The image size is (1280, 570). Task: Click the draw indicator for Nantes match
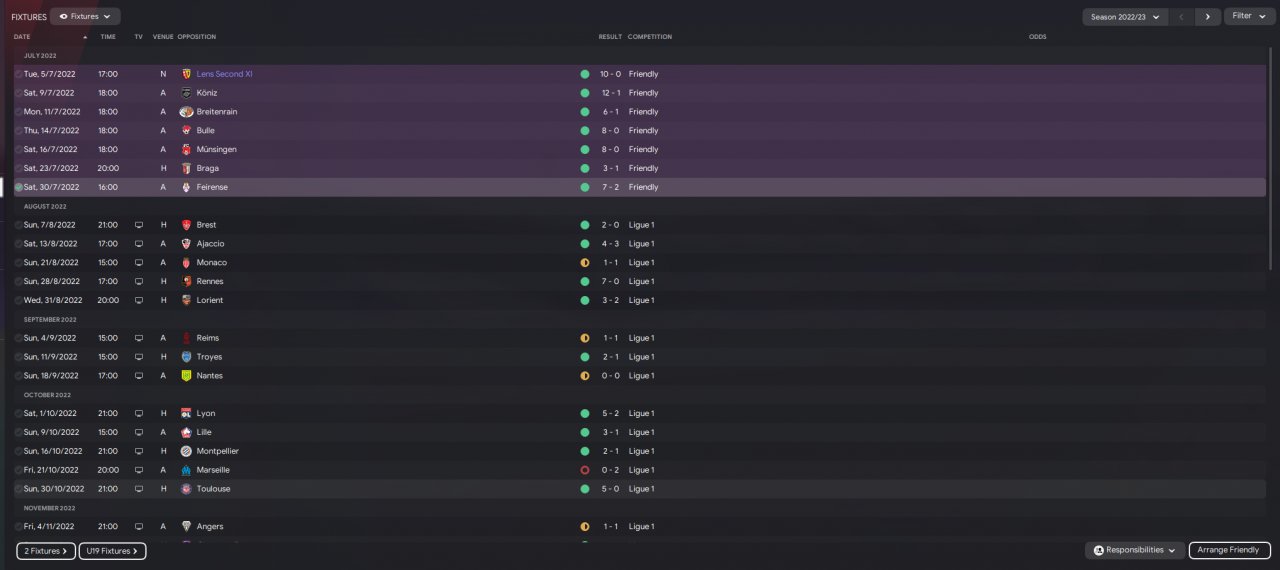tap(584, 376)
